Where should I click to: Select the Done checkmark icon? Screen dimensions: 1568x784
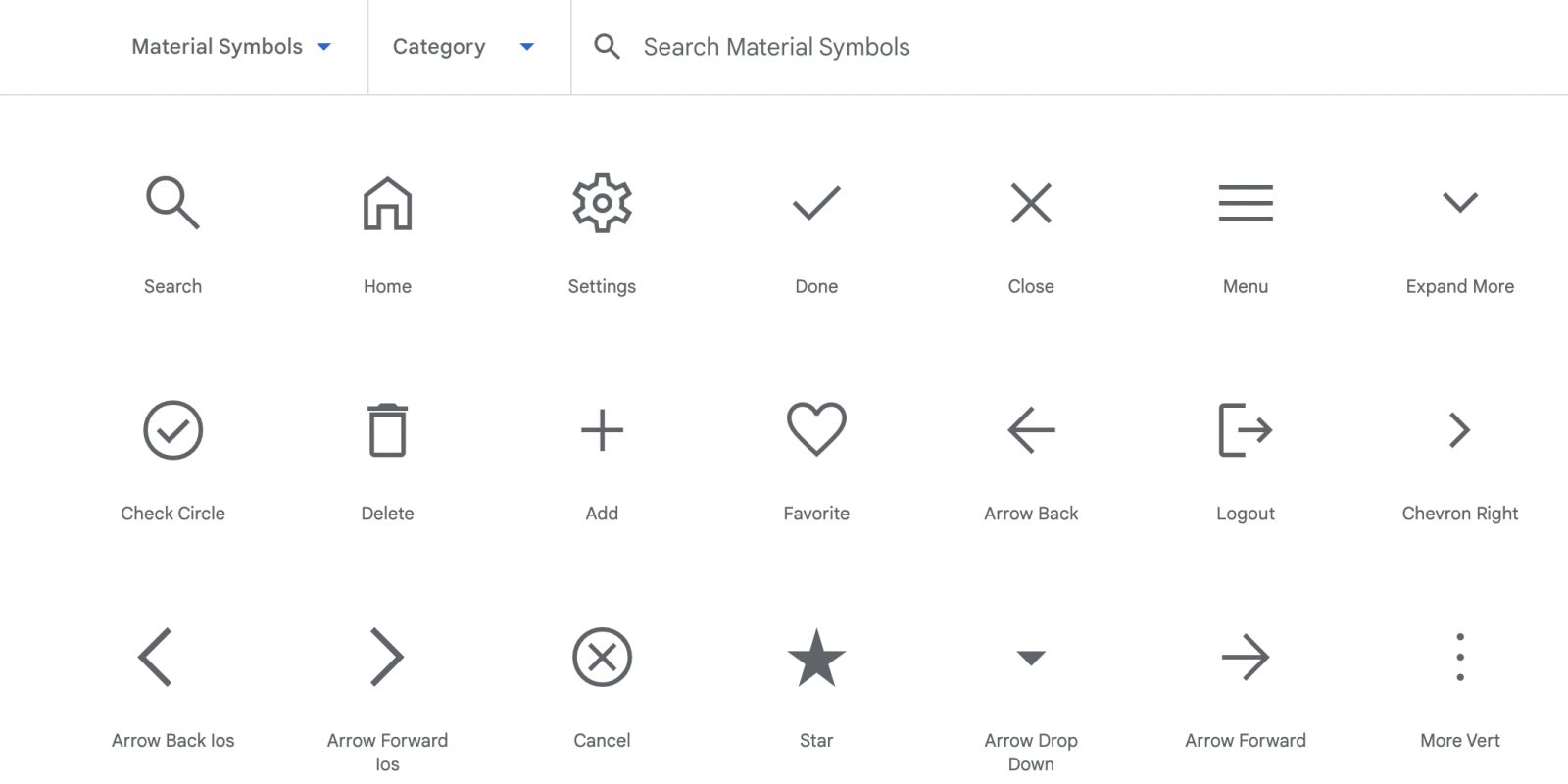816,204
